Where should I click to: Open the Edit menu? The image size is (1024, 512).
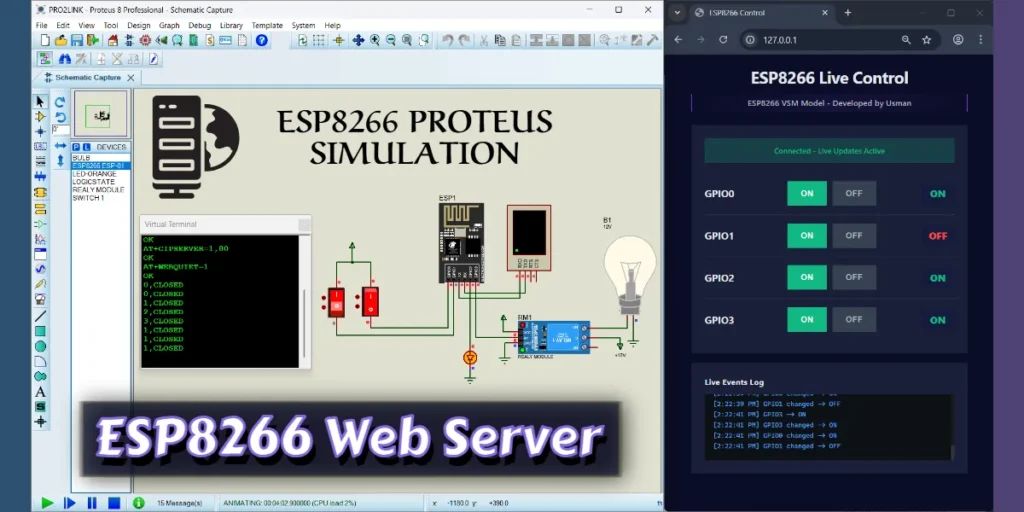63,25
